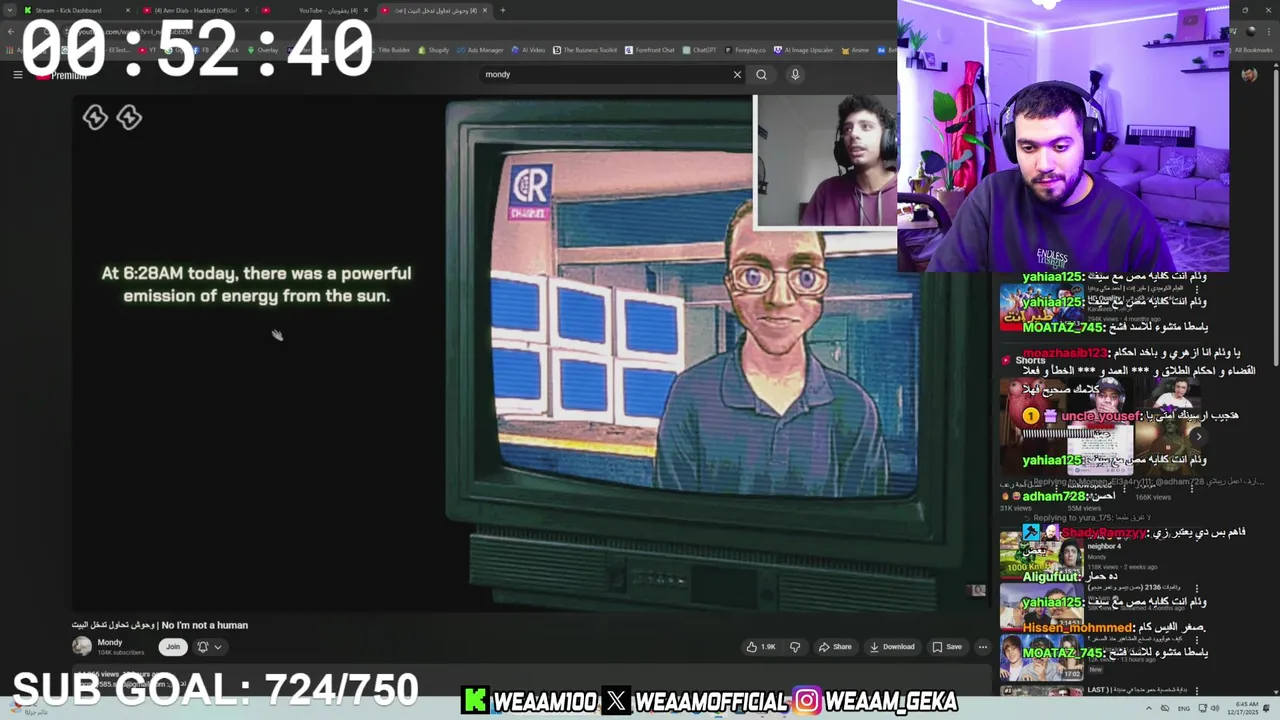Image resolution: width=1280 pixels, height=720 pixels.
Task: Open the Shopify bookmark
Action: click(x=434, y=50)
